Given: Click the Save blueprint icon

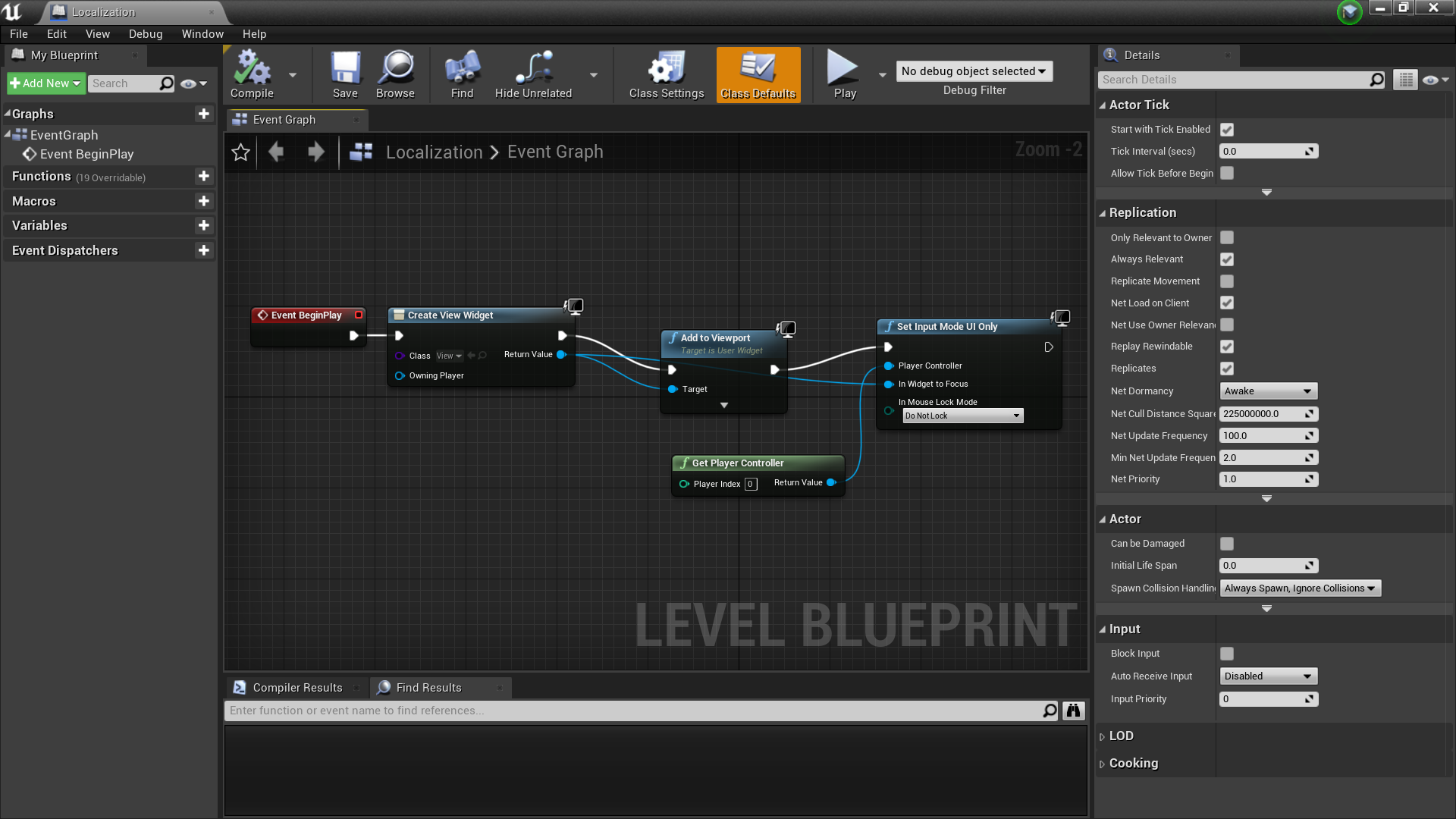Looking at the screenshot, I should coord(345,74).
